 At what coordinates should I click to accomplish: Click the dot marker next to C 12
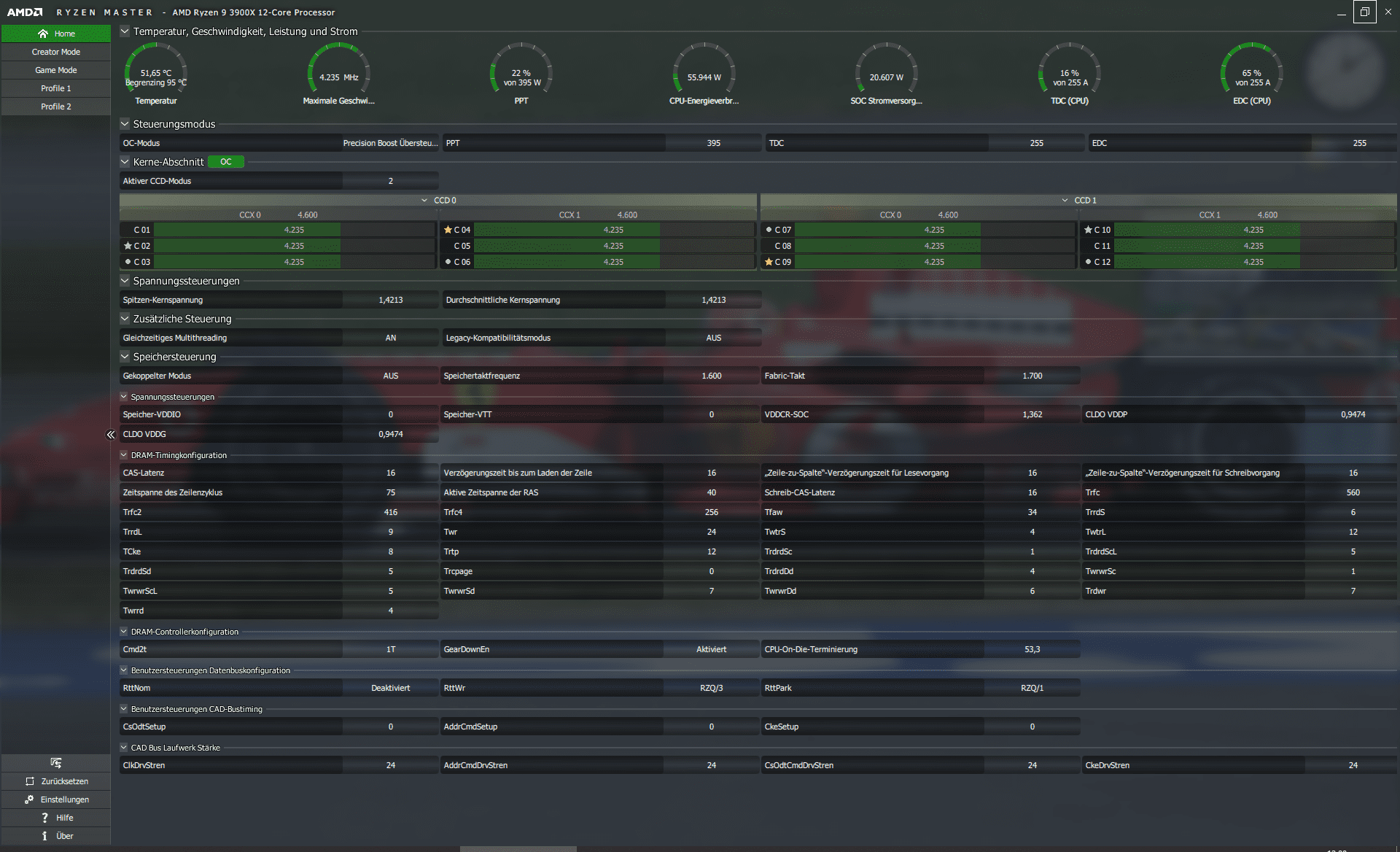1088,262
